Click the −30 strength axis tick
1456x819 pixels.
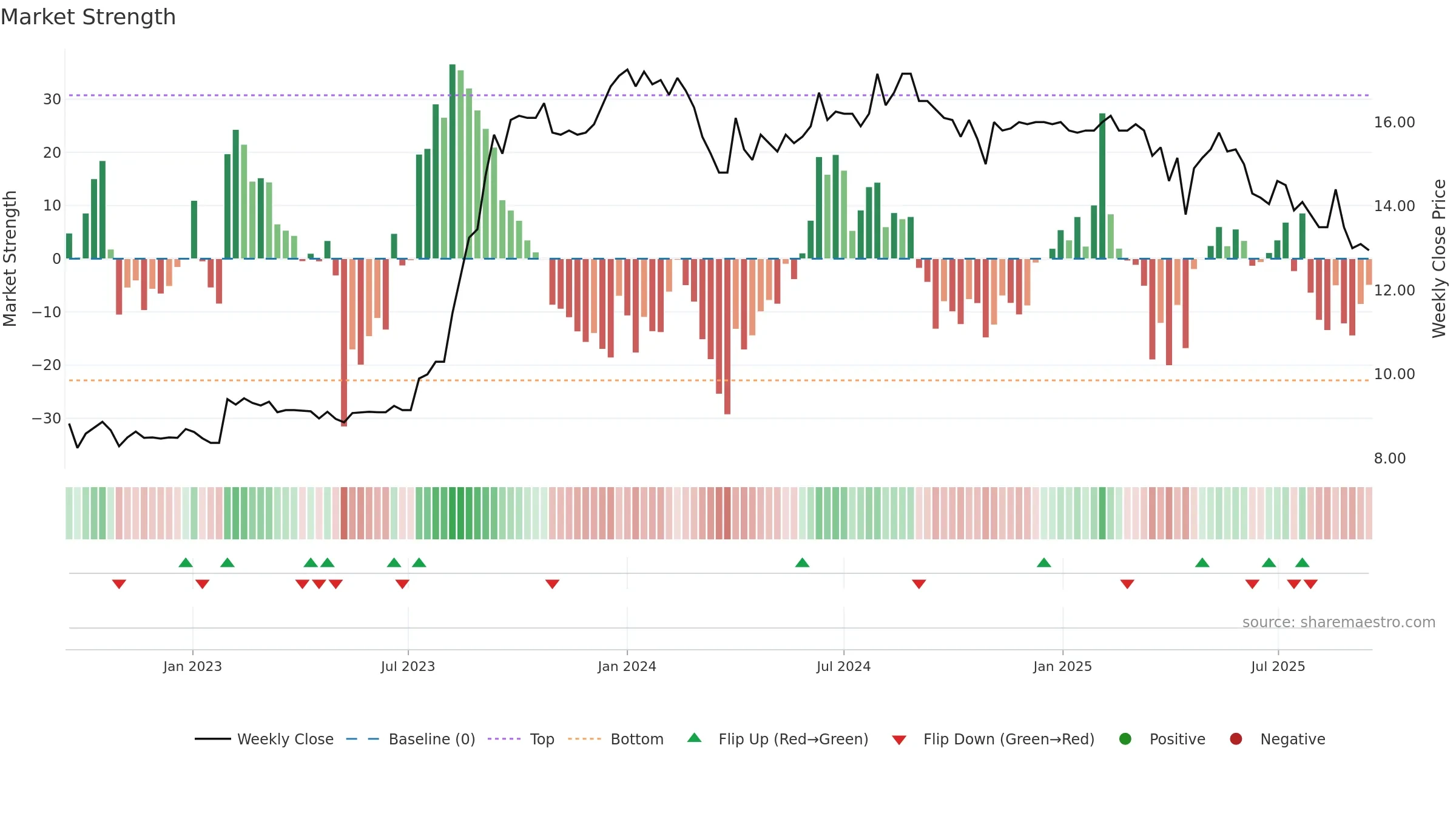(47, 419)
